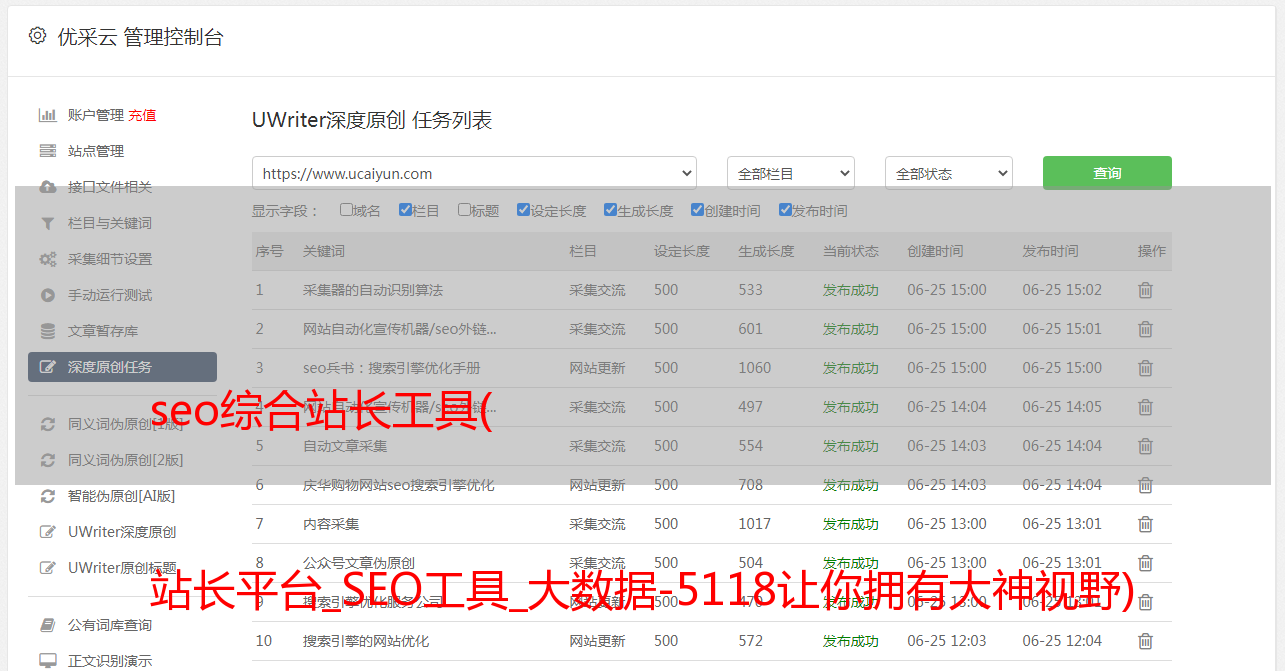Image resolution: width=1285 pixels, height=671 pixels.
Task: Open 栏目与关键词 menu item
Action: point(110,223)
